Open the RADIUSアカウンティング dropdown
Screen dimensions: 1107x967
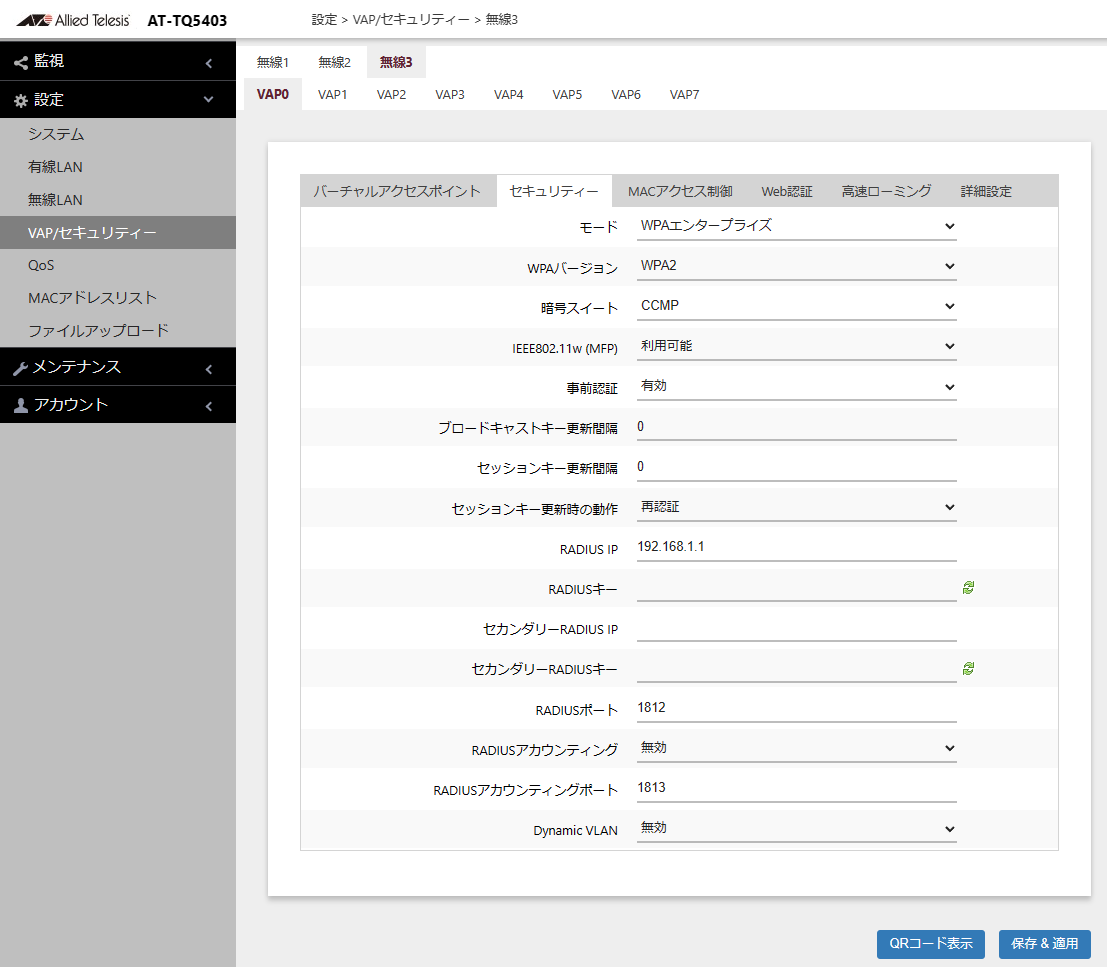[x=796, y=748]
